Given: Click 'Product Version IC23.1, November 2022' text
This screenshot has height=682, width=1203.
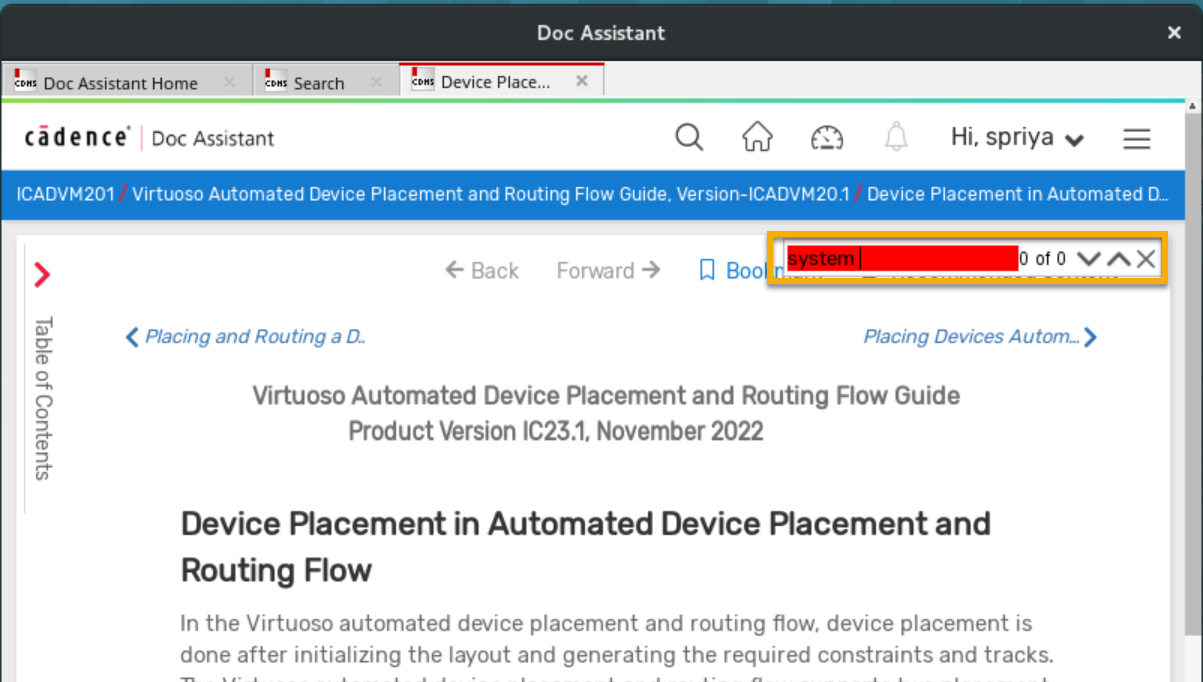Looking at the screenshot, I should 556,432.
